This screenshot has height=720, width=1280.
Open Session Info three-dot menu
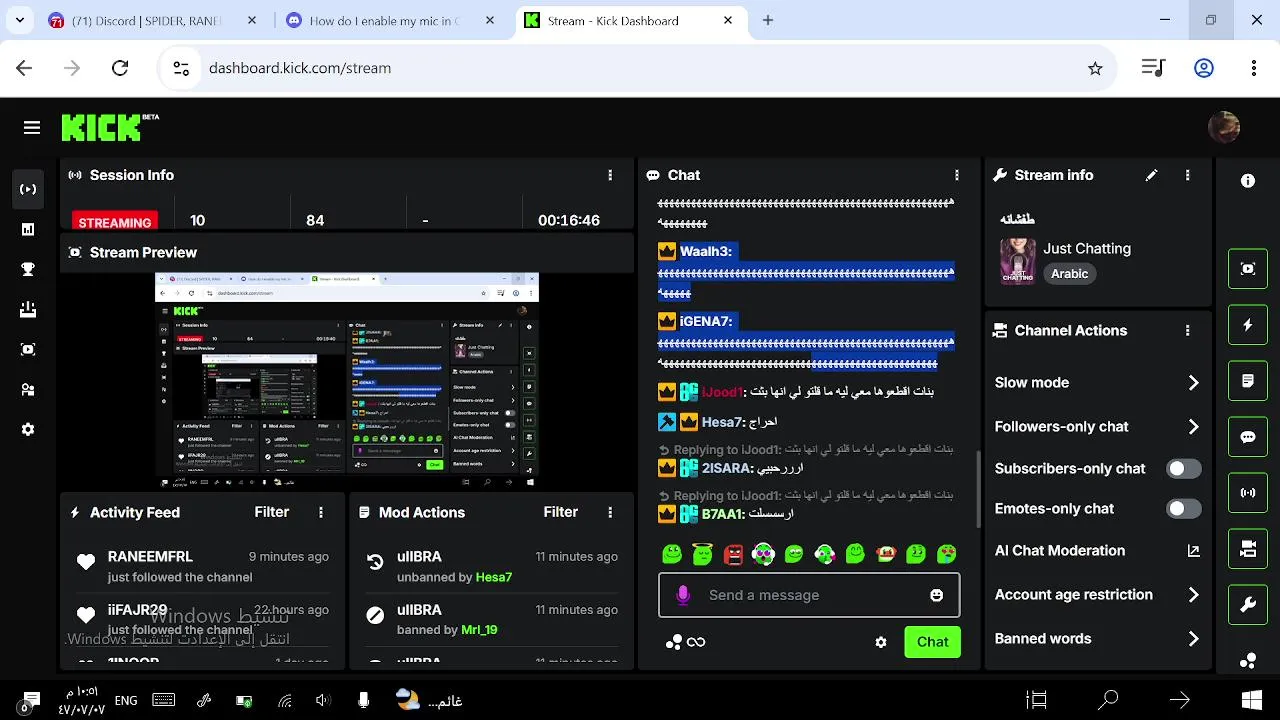610,175
